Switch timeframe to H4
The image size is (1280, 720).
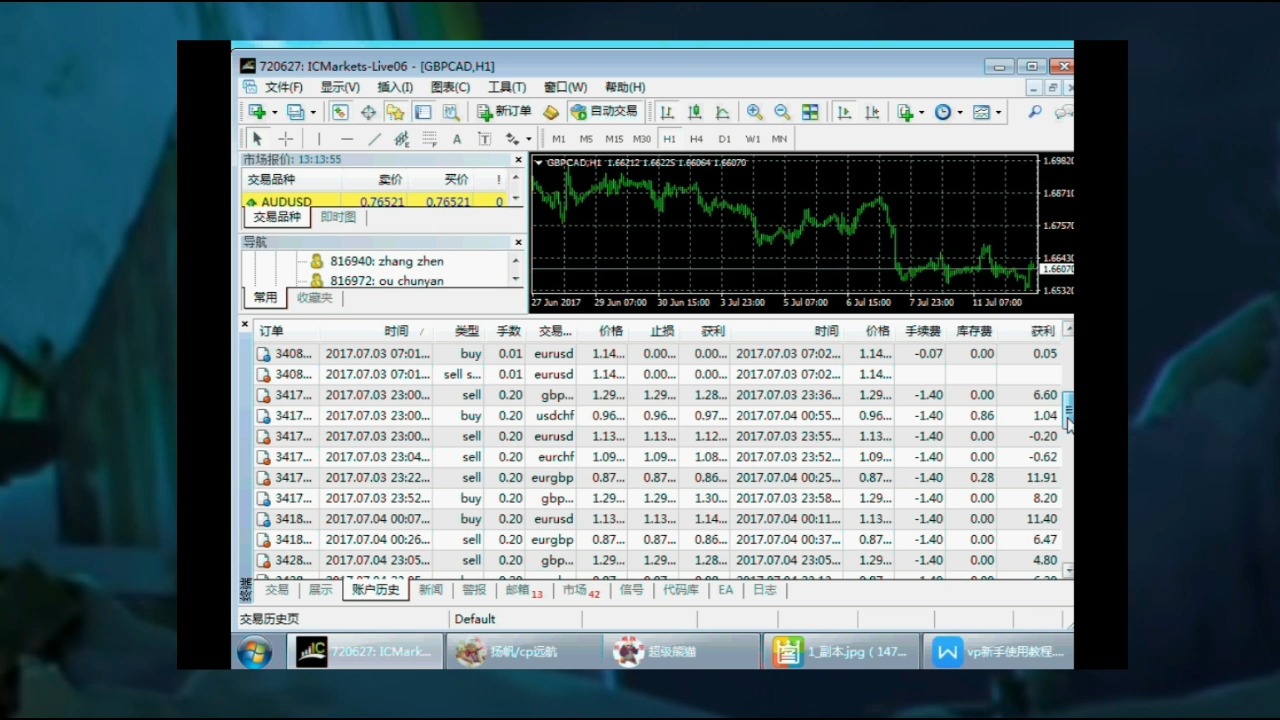[696, 139]
